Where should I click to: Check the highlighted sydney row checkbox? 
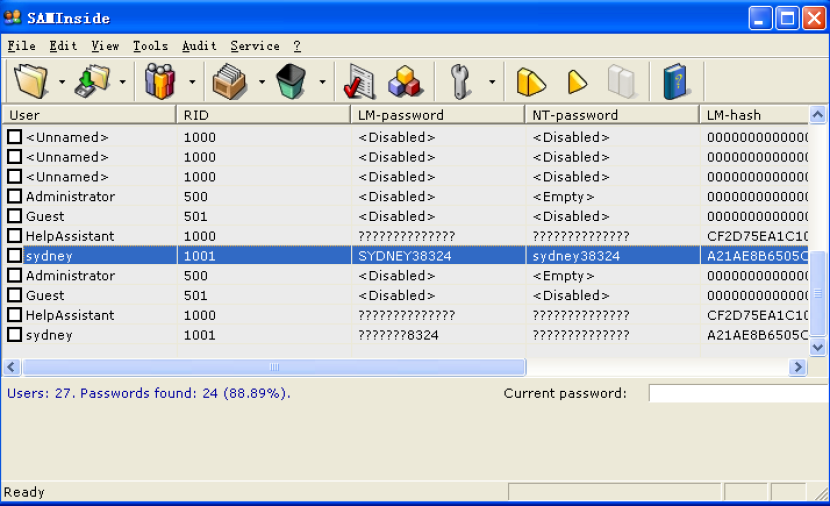point(15,255)
